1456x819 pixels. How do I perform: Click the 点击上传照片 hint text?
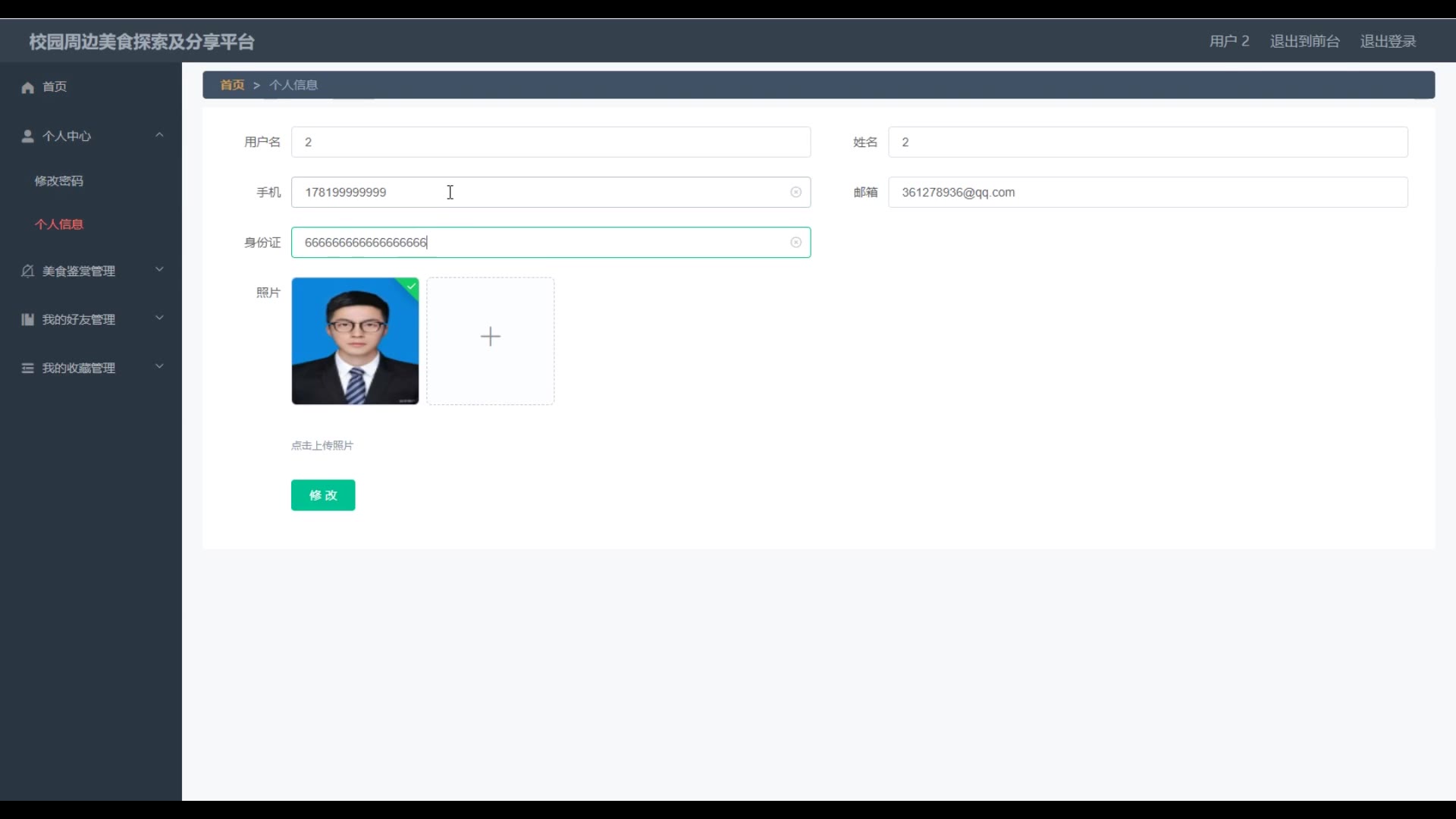322,445
